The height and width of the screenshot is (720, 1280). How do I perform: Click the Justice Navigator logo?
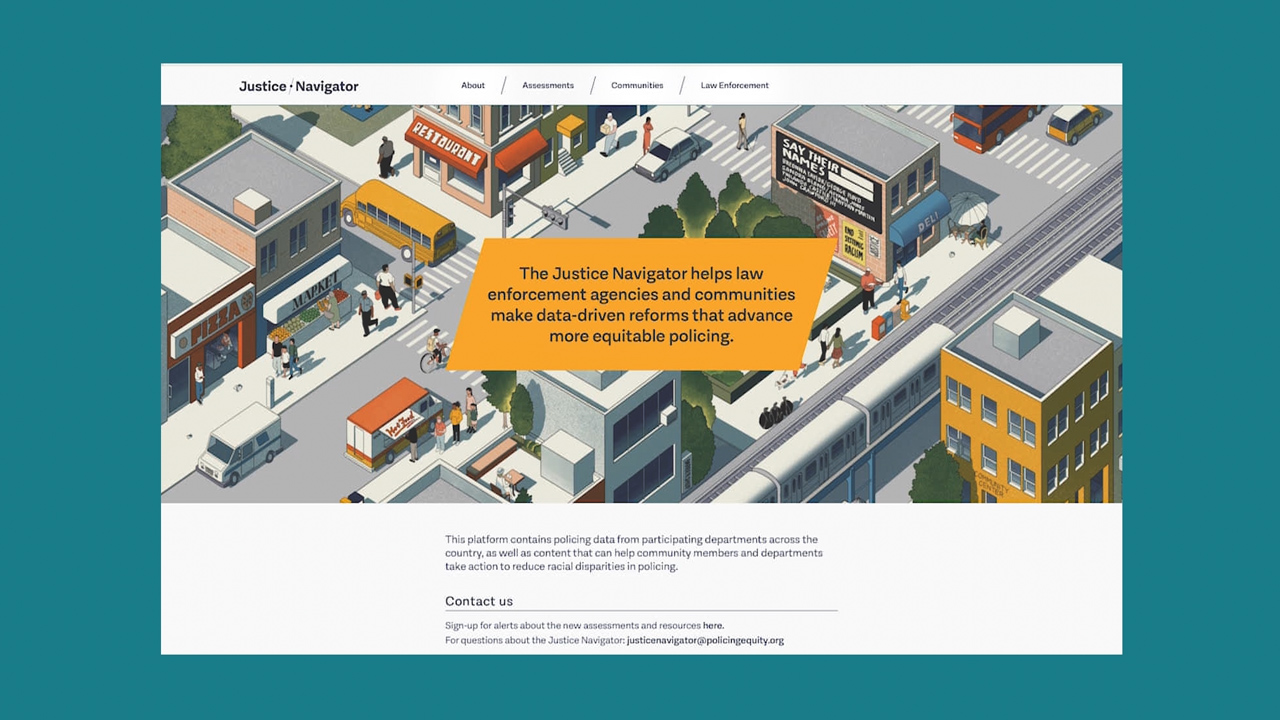[x=298, y=86]
